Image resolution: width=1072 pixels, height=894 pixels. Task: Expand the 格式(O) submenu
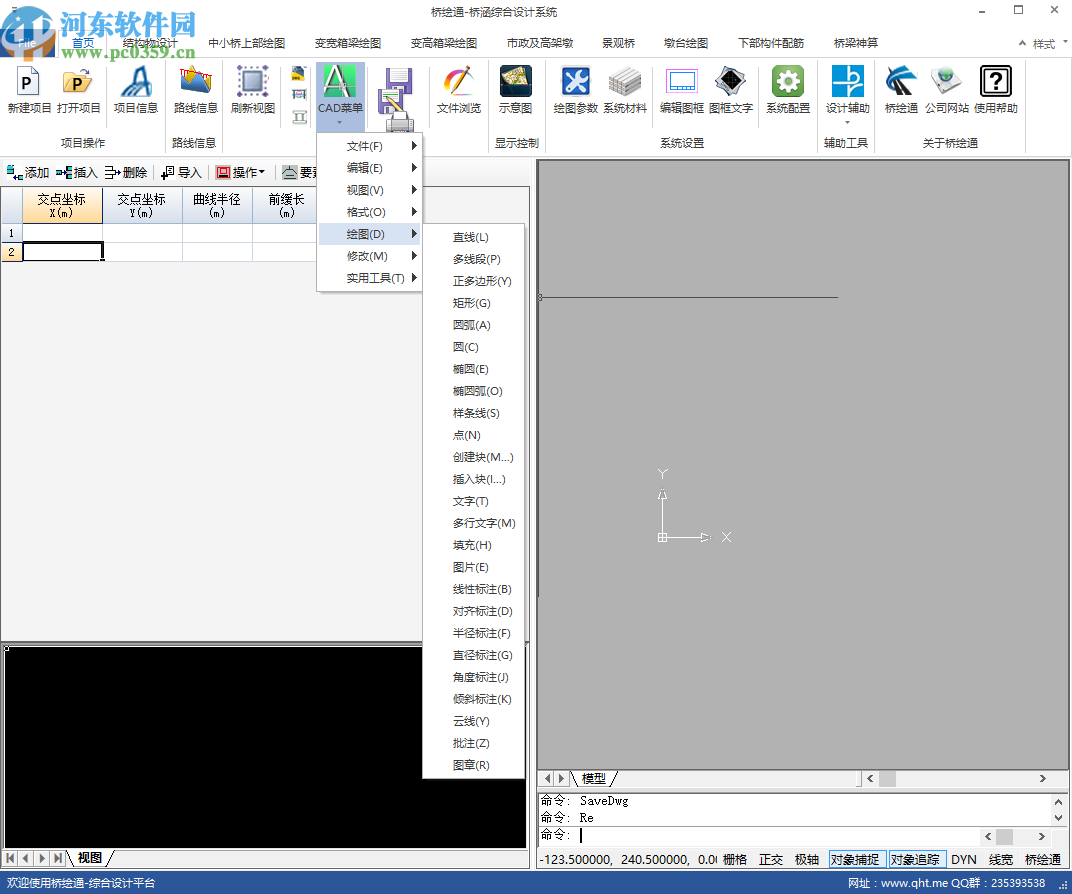(370, 212)
